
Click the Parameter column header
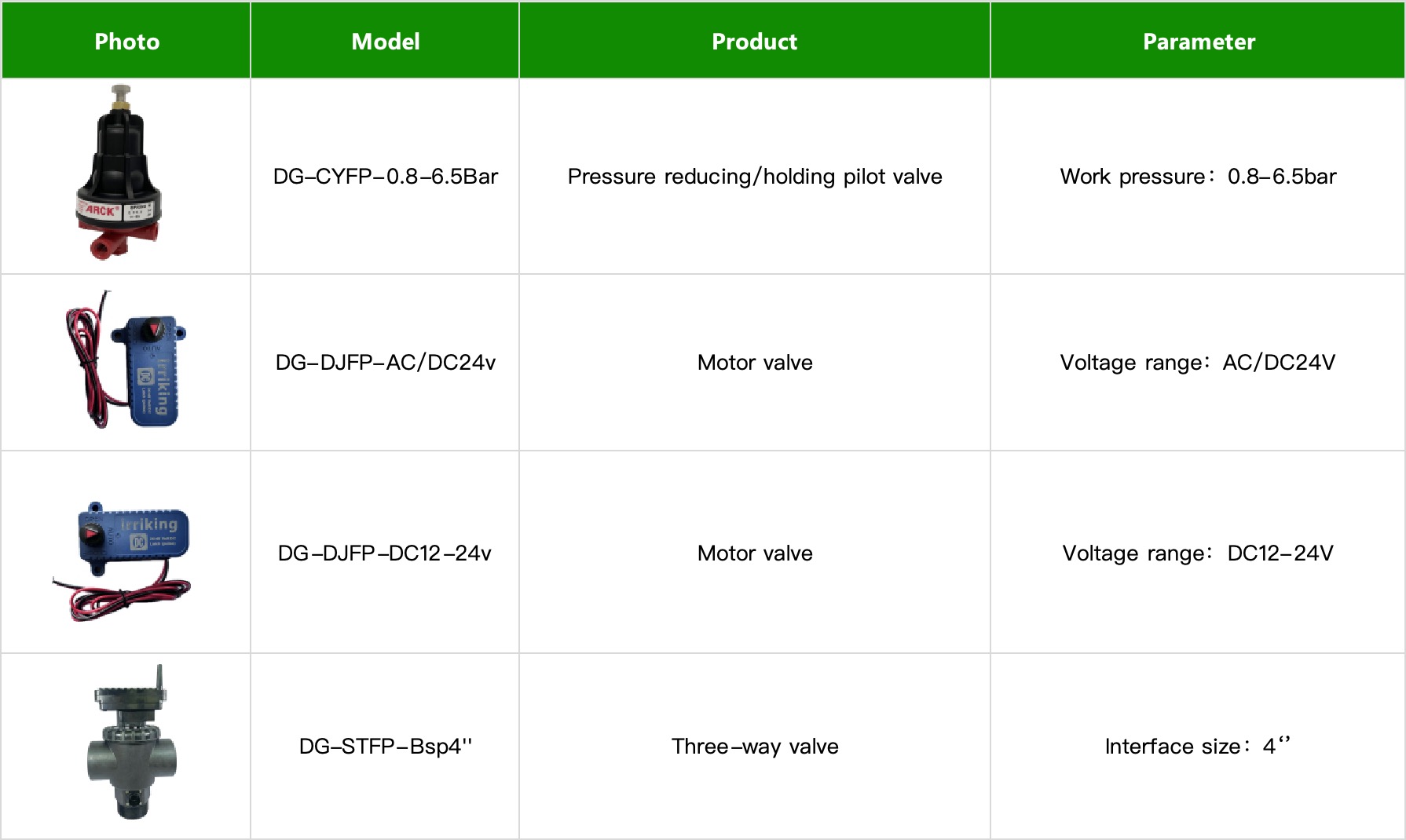[1199, 42]
